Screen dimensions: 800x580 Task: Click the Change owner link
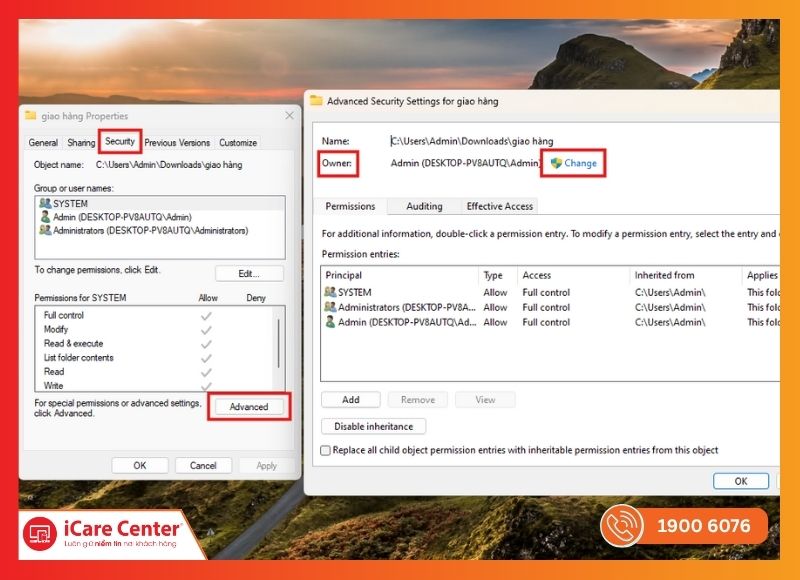[x=580, y=163]
